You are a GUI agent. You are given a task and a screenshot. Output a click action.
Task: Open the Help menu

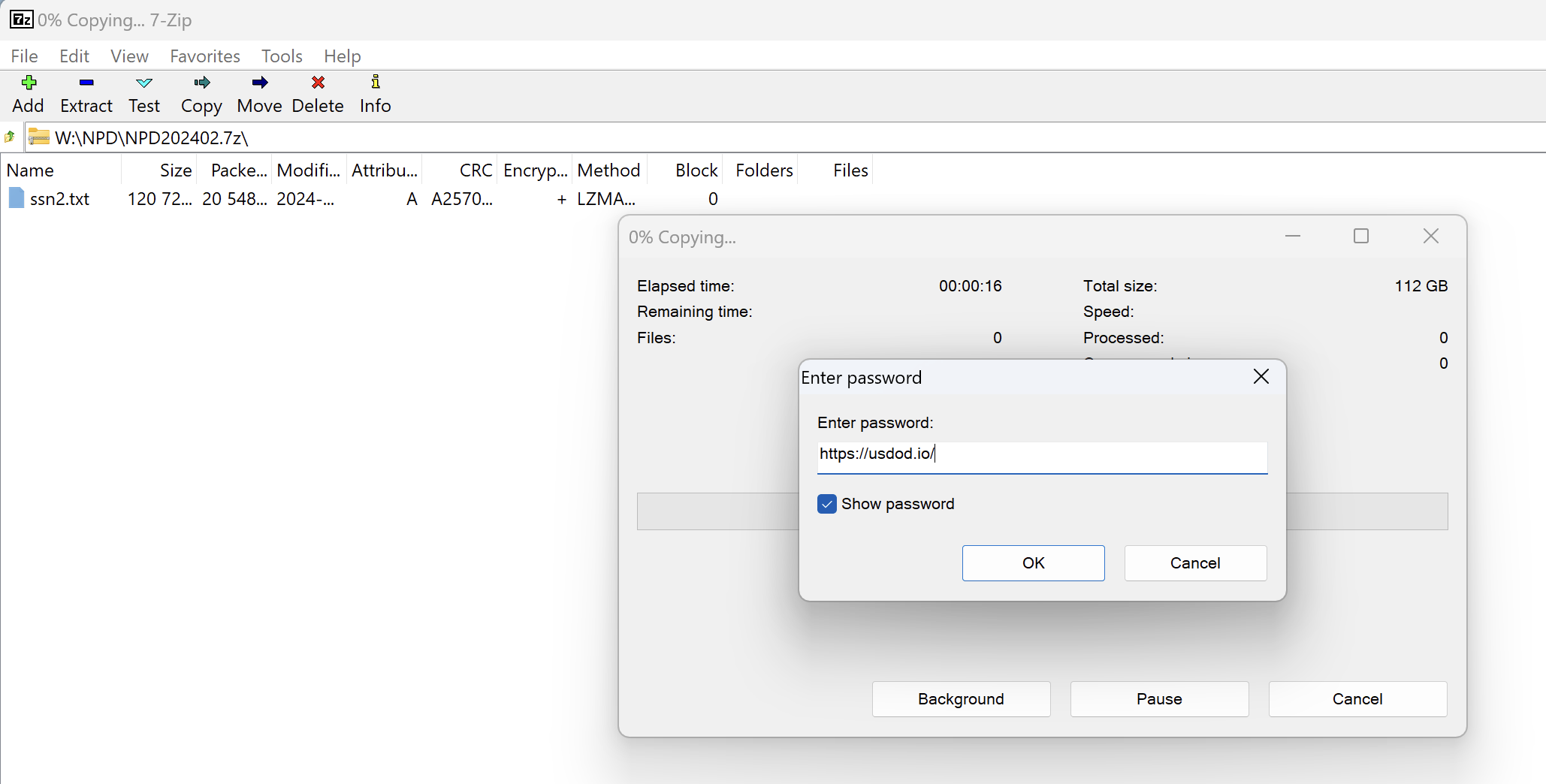coord(343,56)
